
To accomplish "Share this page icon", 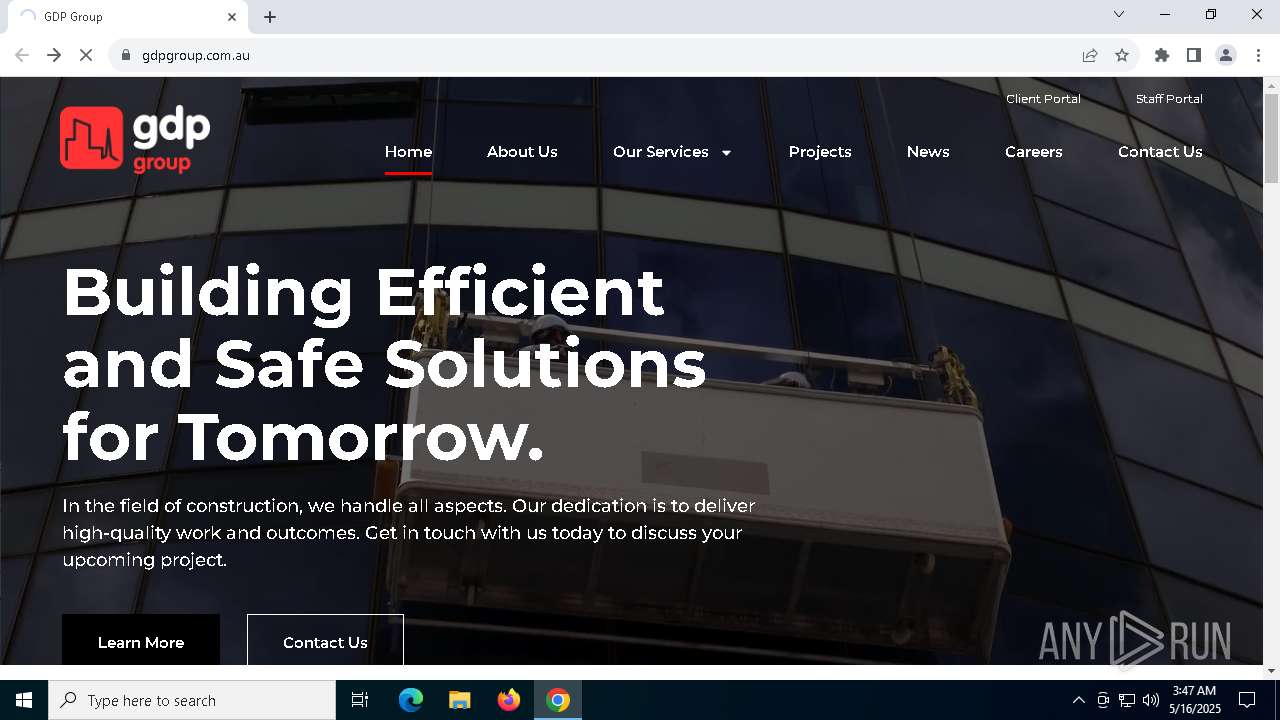I will (x=1090, y=55).
